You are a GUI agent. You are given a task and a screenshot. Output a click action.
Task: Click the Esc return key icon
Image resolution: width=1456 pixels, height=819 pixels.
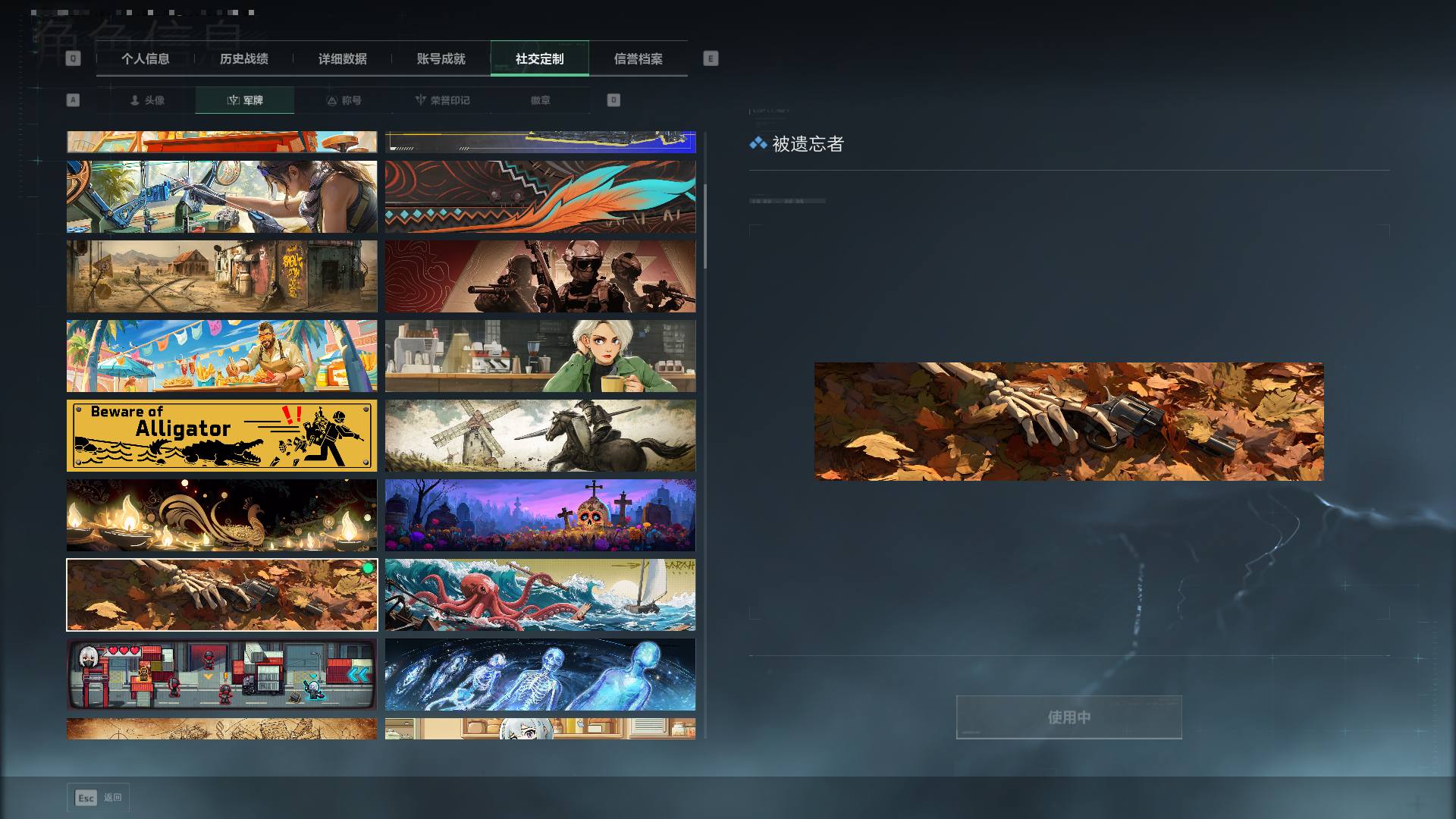coord(86,798)
